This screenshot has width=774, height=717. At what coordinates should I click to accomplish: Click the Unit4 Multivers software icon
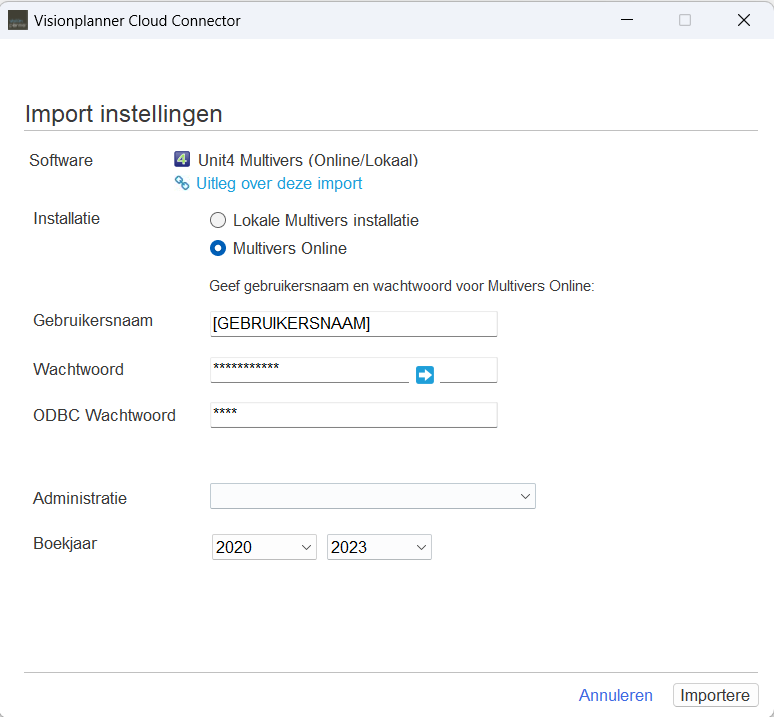[182, 159]
